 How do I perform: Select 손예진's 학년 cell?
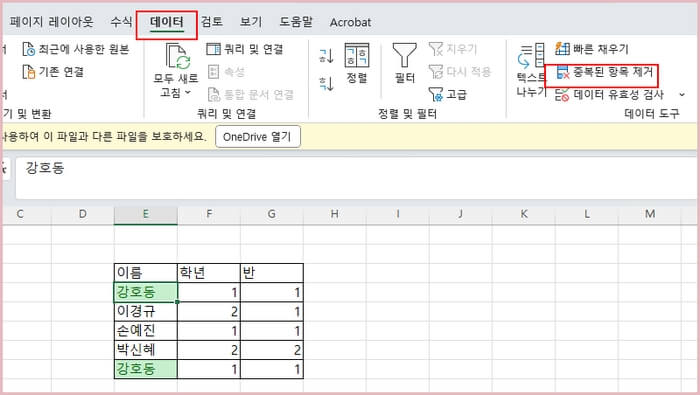point(208,330)
